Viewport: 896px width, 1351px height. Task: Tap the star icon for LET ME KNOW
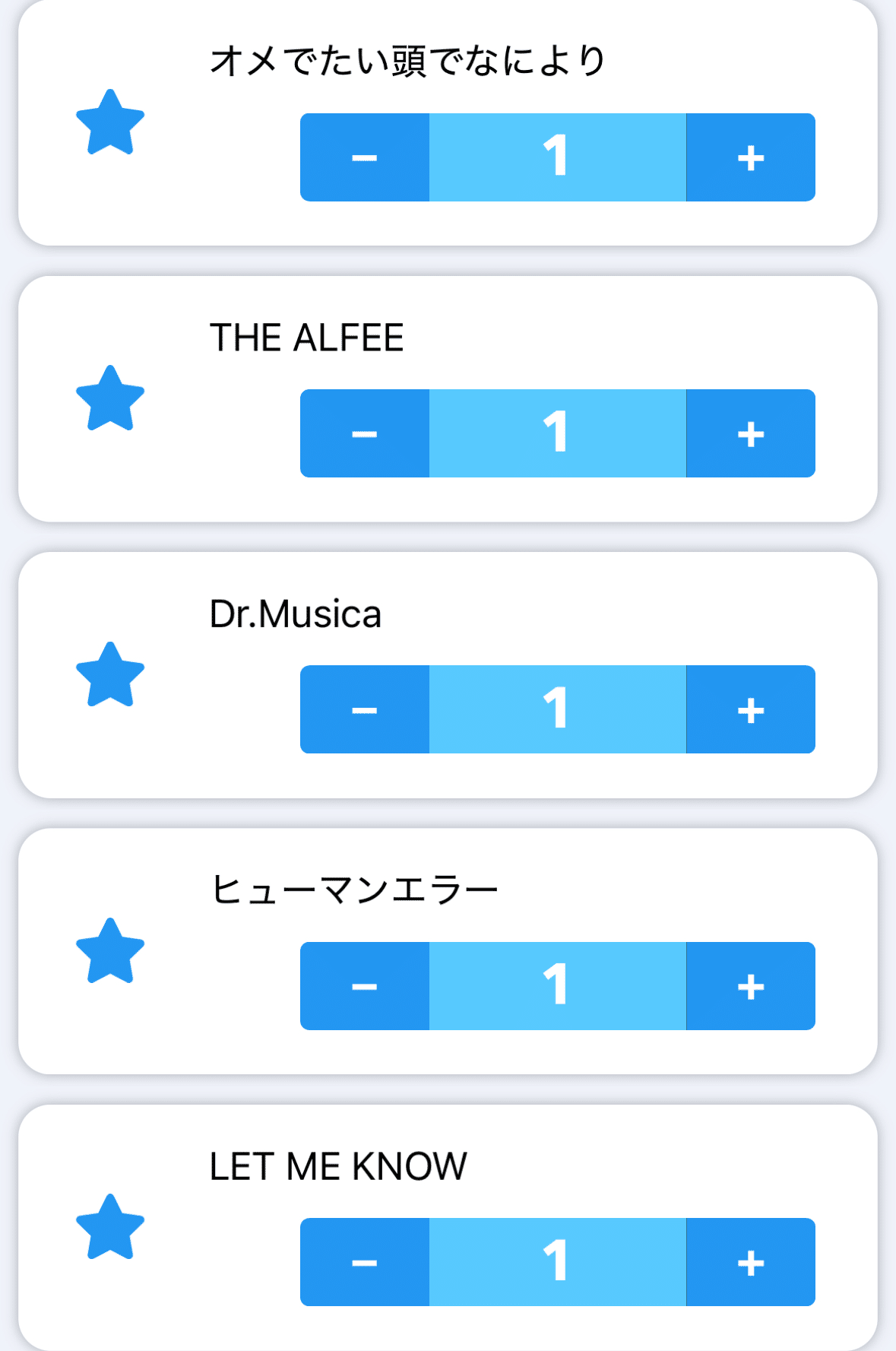(x=110, y=1227)
